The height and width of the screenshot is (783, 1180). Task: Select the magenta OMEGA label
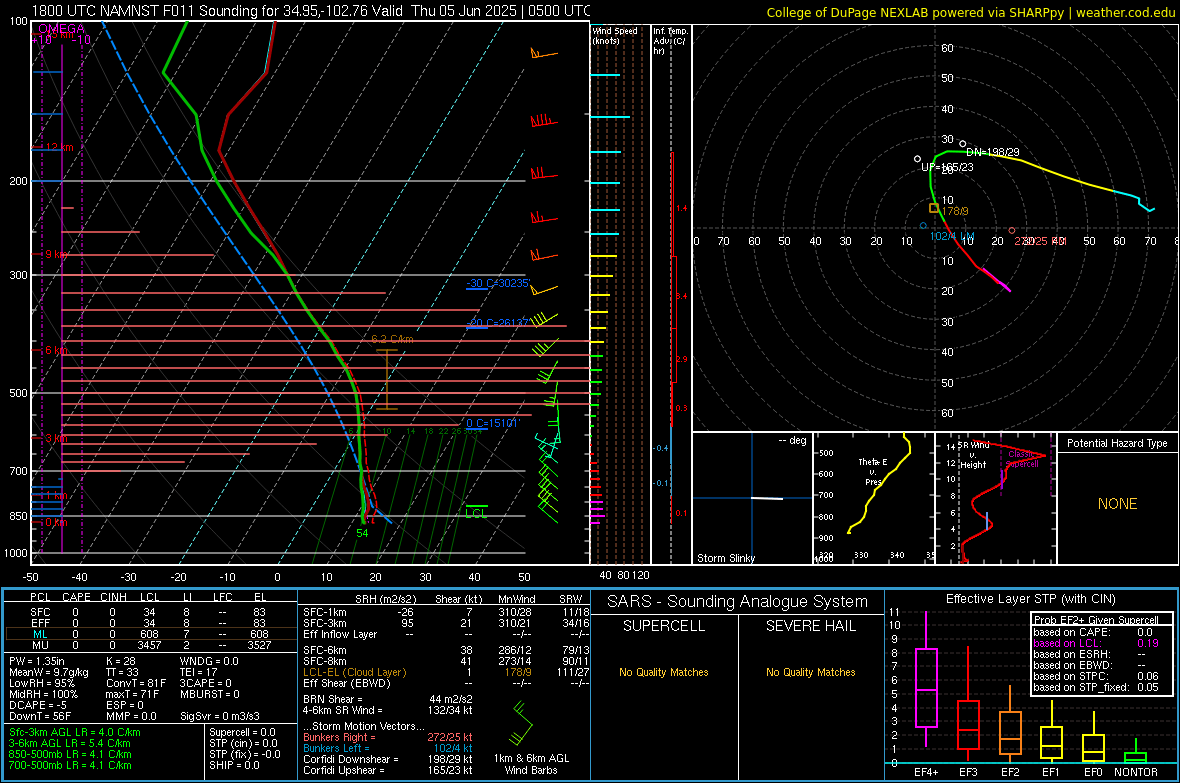click(x=61, y=29)
